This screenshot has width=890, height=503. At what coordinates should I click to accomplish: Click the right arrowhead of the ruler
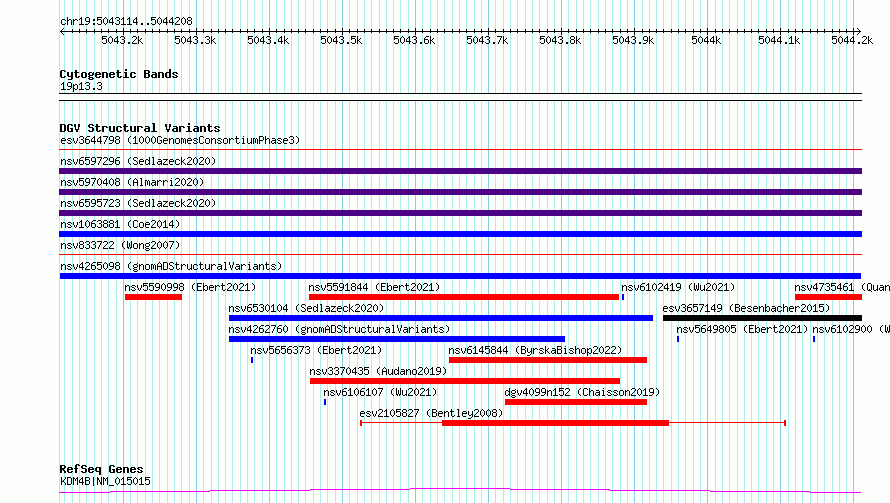(859, 31)
